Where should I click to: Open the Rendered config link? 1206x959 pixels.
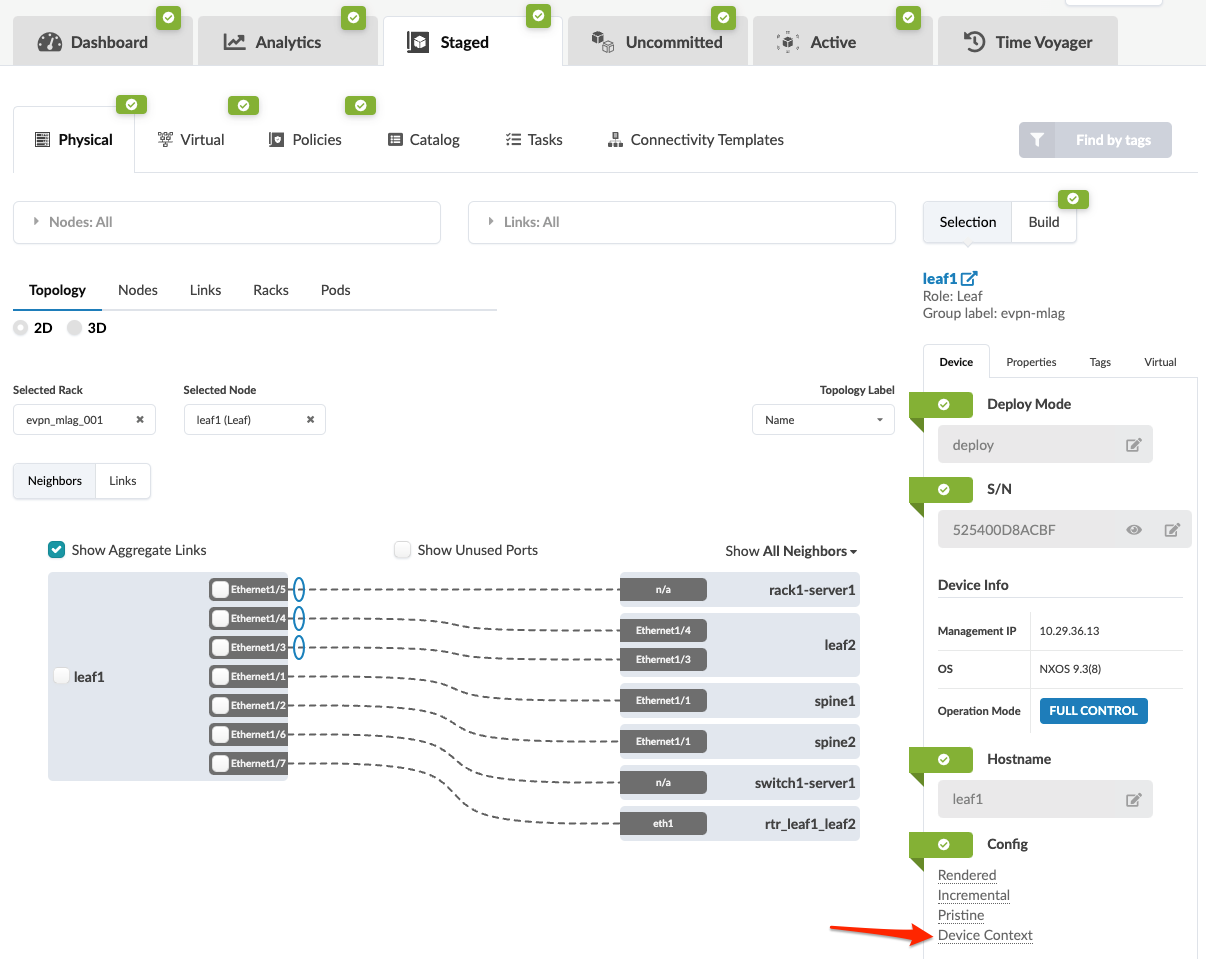(x=967, y=875)
